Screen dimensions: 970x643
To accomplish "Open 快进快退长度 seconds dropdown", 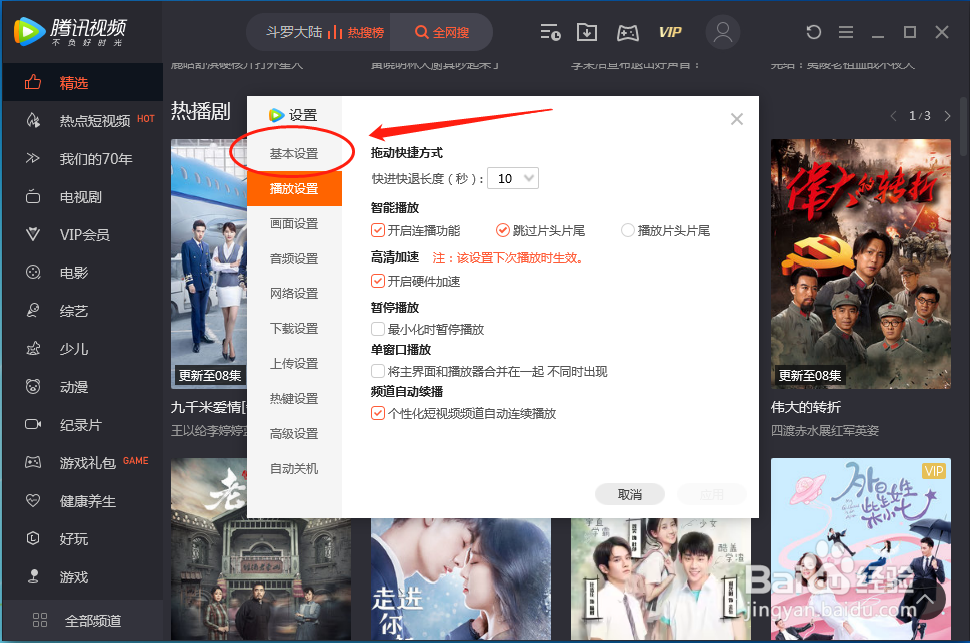I will point(513,178).
